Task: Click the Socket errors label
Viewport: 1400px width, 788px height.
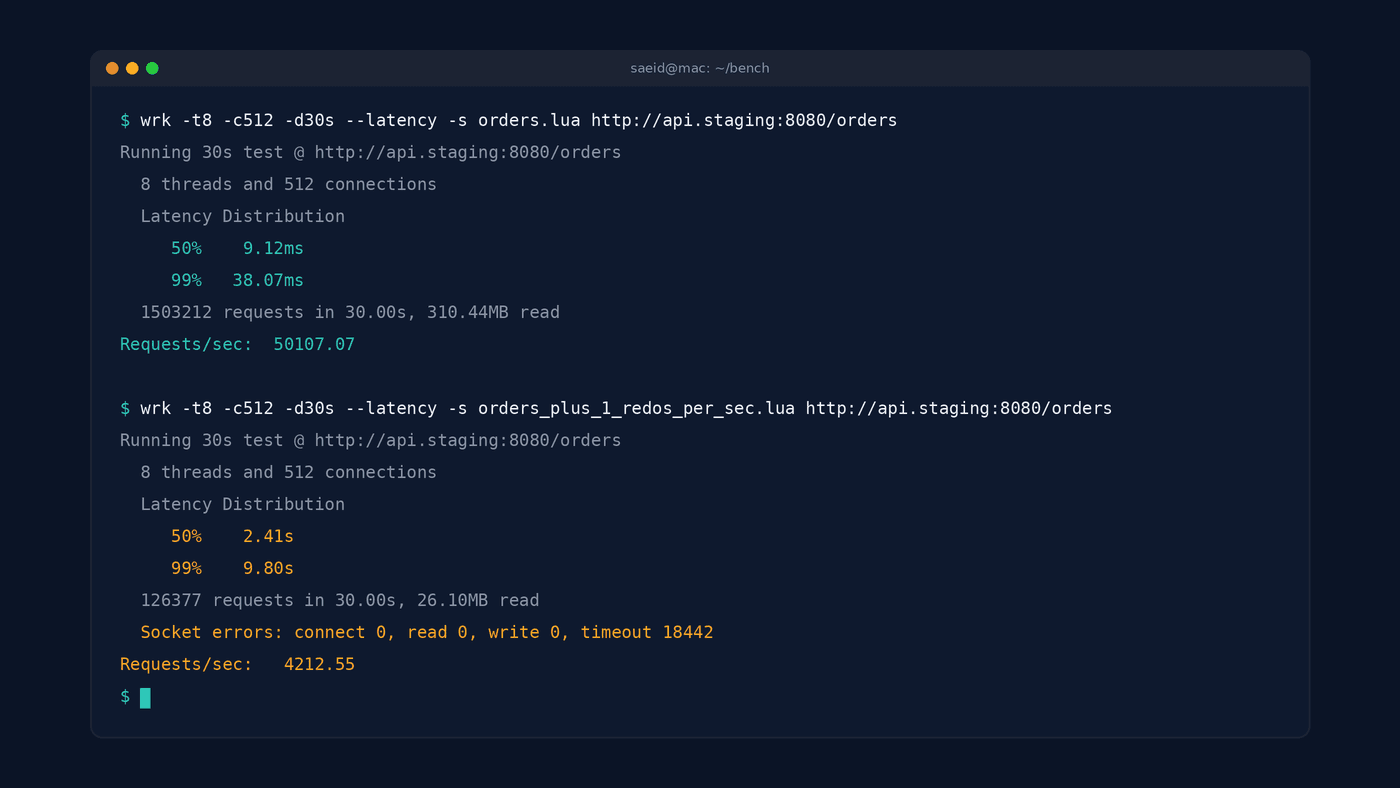Action: point(212,632)
